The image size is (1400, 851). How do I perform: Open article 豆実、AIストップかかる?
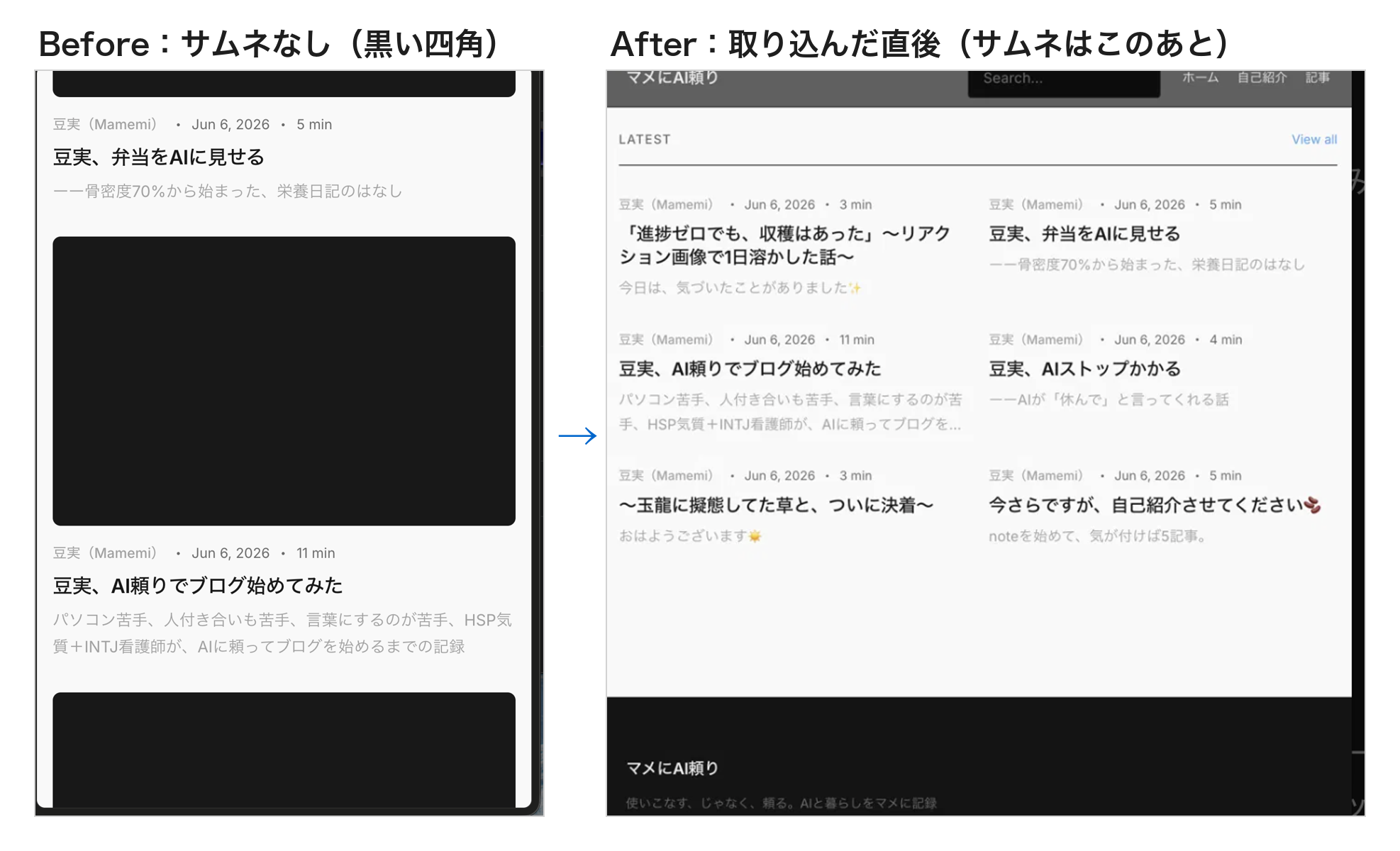click(1084, 369)
